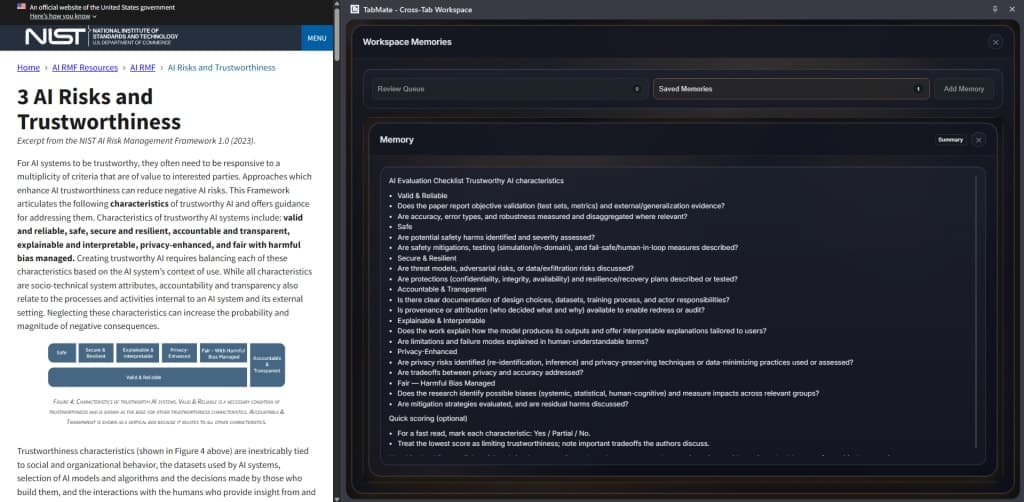
Task: Click the NIST logo
Action: 101,37
